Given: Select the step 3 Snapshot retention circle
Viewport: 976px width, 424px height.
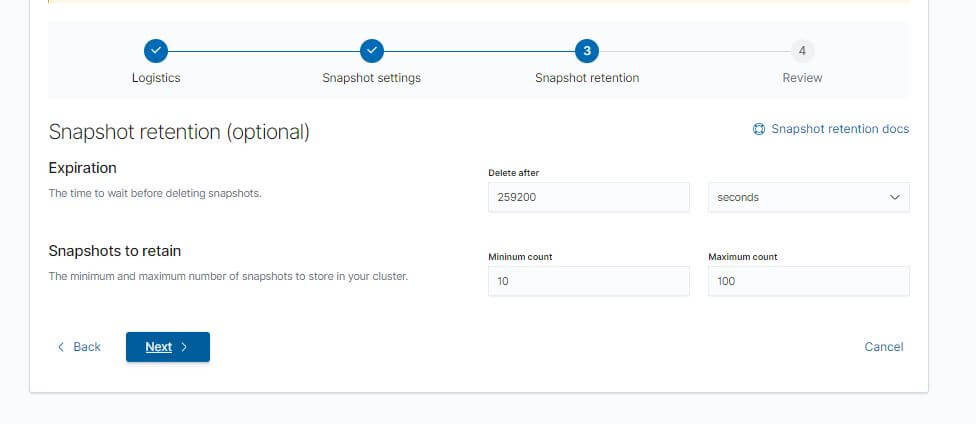Looking at the screenshot, I should pyautogui.click(x=587, y=51).
